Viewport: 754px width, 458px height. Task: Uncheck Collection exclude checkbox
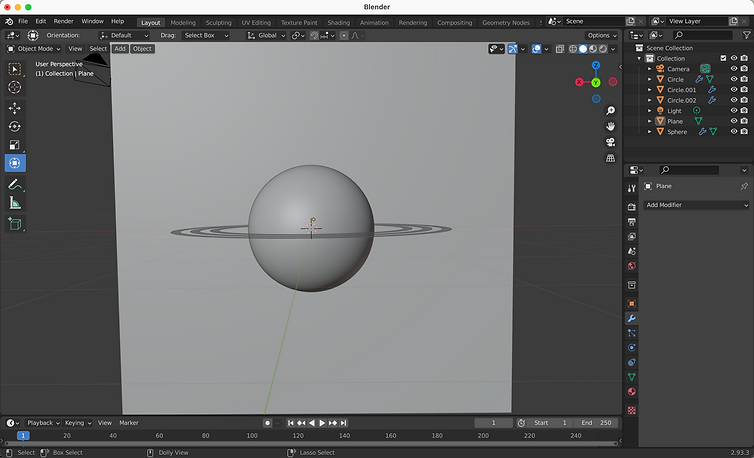(723, 58)
